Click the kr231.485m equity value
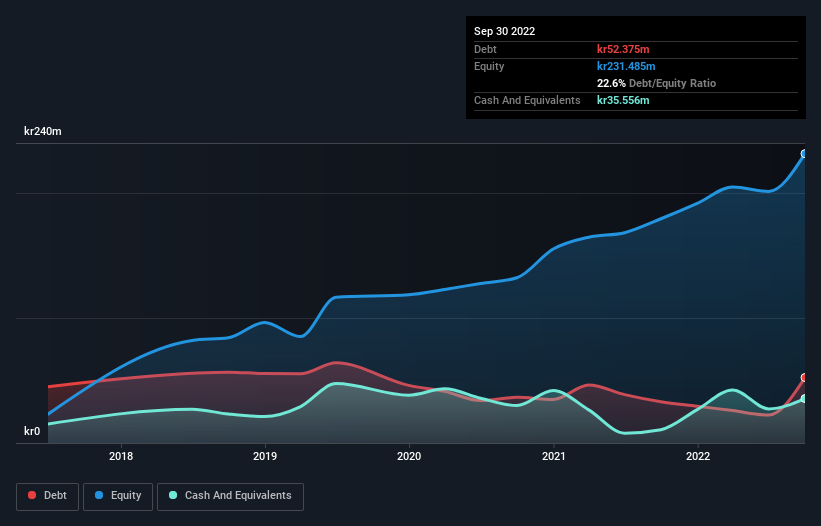 coord(626,66)
